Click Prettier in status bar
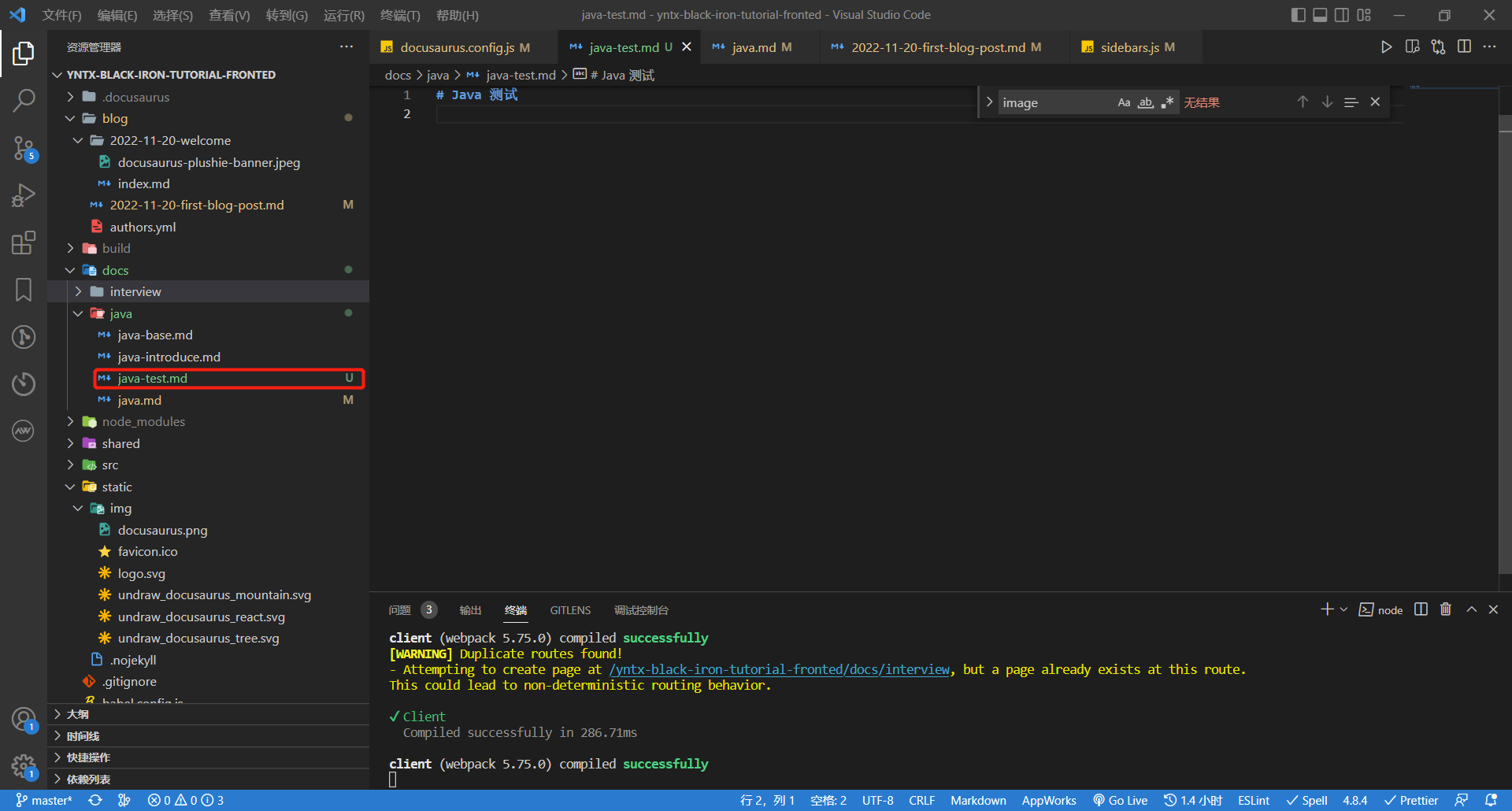The height and width of the screenshot is (811, 1512). [1411, 800]
